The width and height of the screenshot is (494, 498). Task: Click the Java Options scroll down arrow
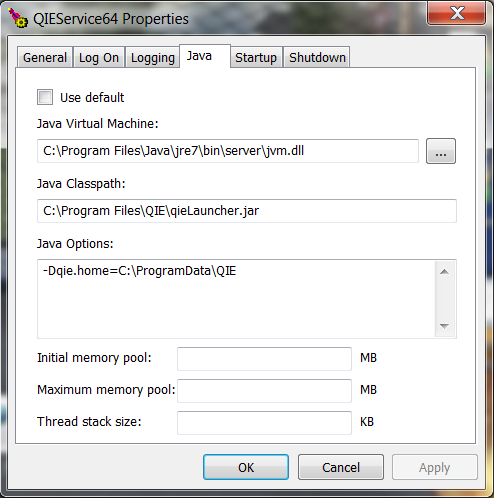click(x=444, y=326)
